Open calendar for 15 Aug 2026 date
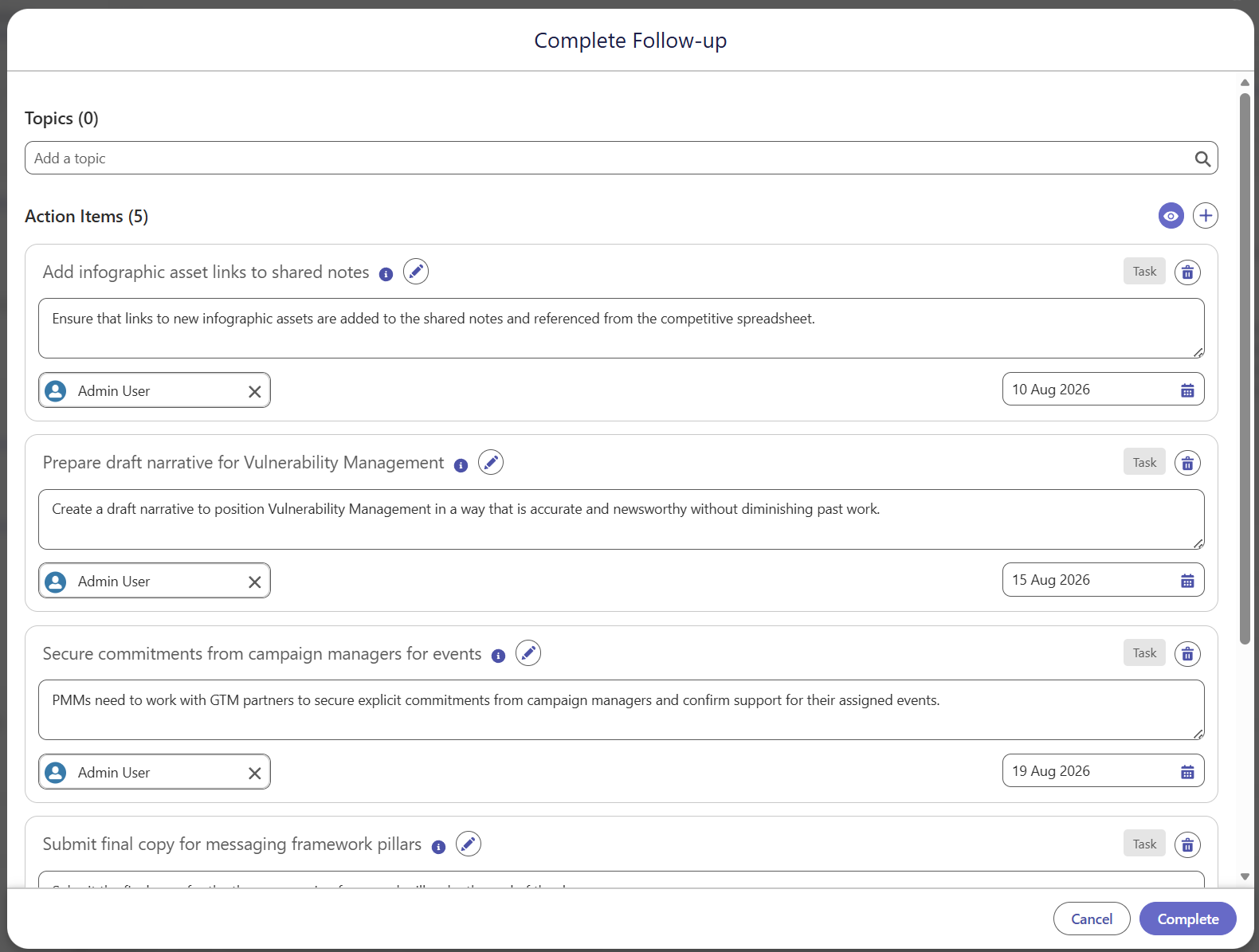The height and width of the screenshot is (952, 1259). coord(1187,581)
